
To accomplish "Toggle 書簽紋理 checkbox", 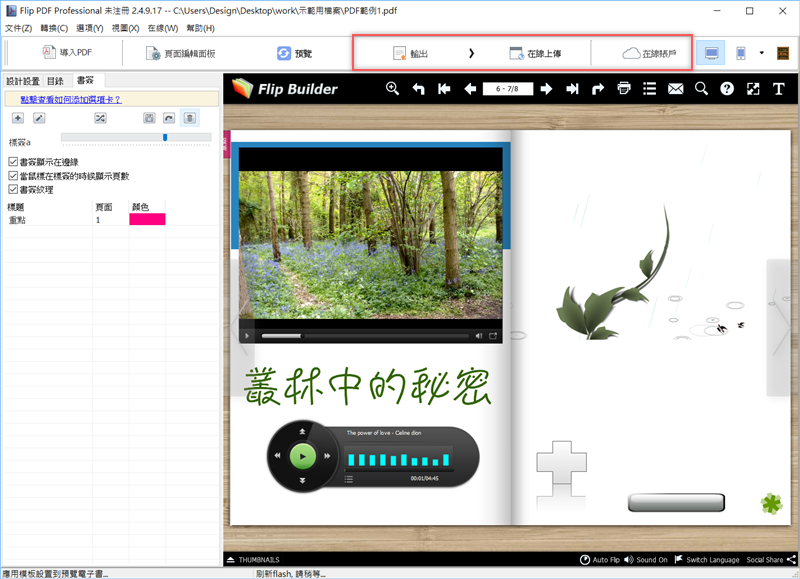I will click(13, 189).
